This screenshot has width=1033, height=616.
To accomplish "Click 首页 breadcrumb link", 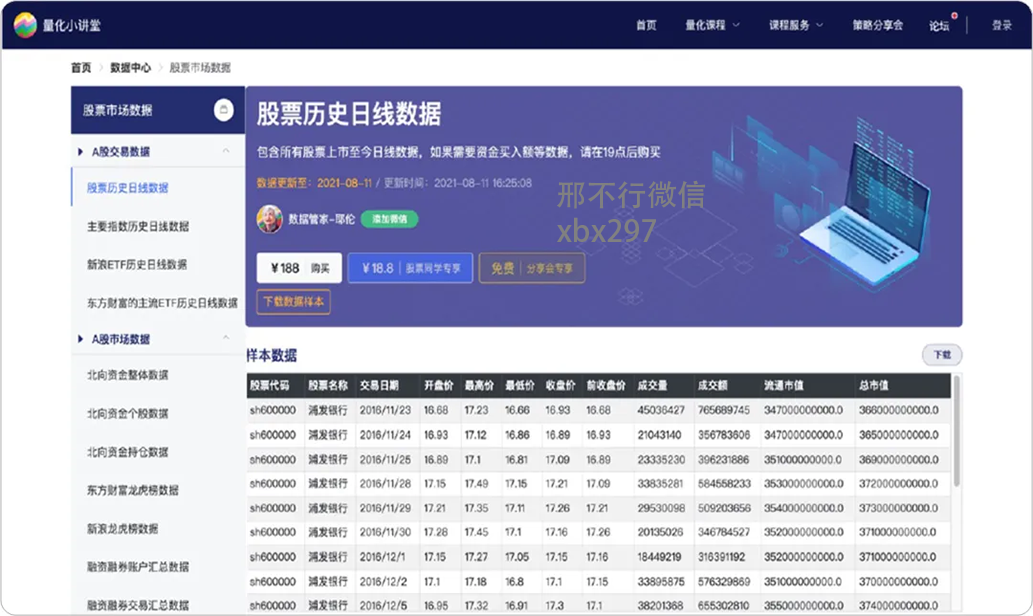I will (x=81, y=67).
